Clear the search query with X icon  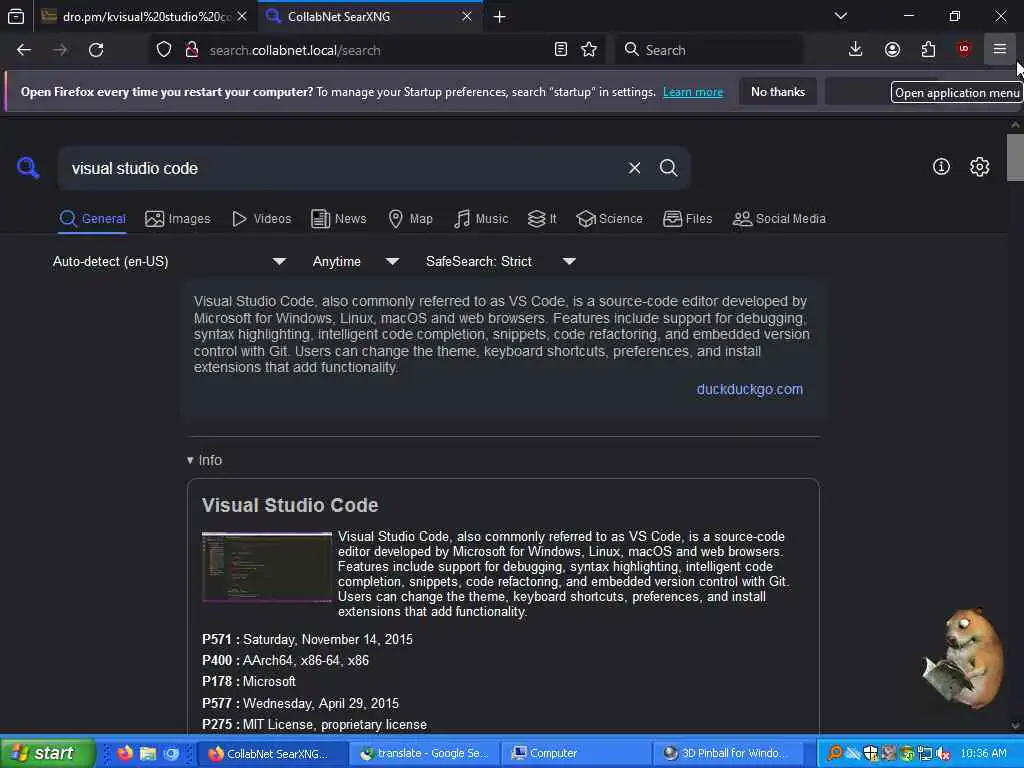(634, 168)
